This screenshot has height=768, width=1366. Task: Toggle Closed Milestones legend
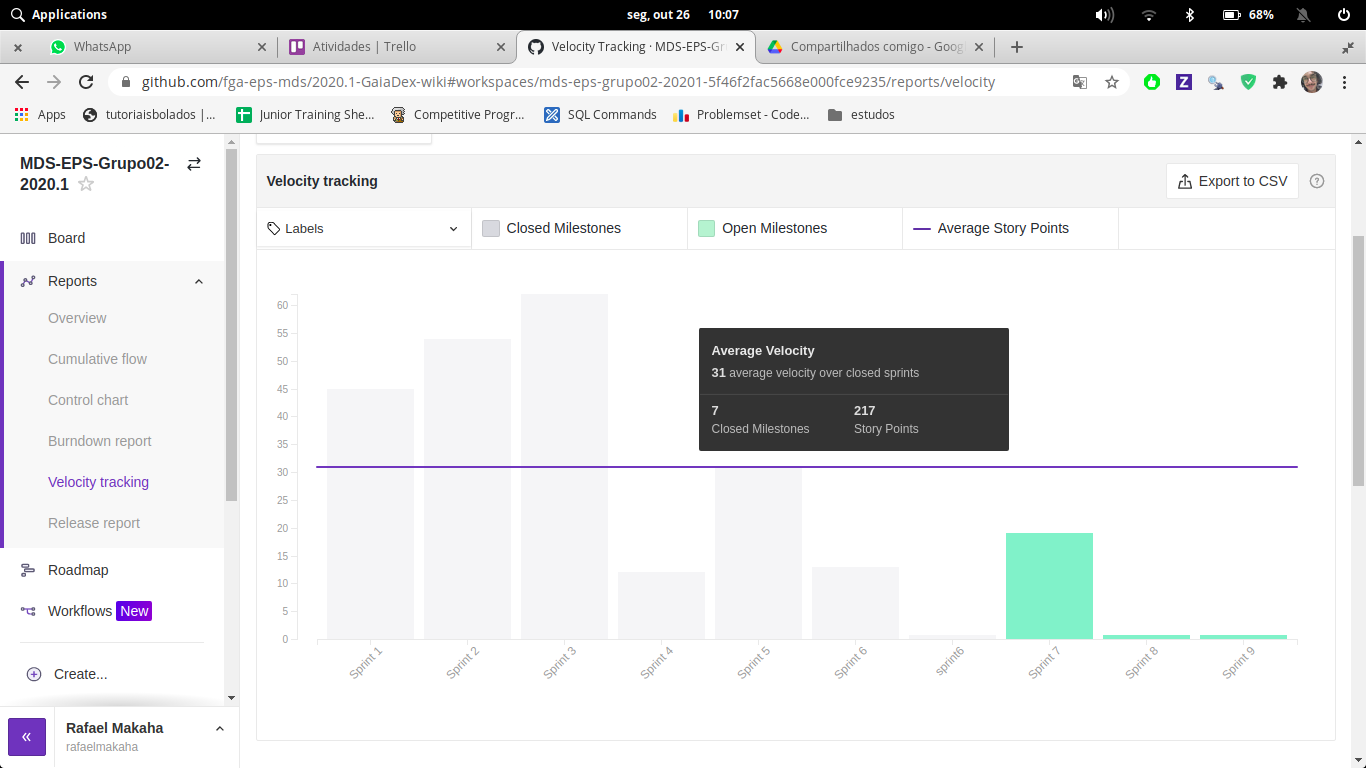551,228
